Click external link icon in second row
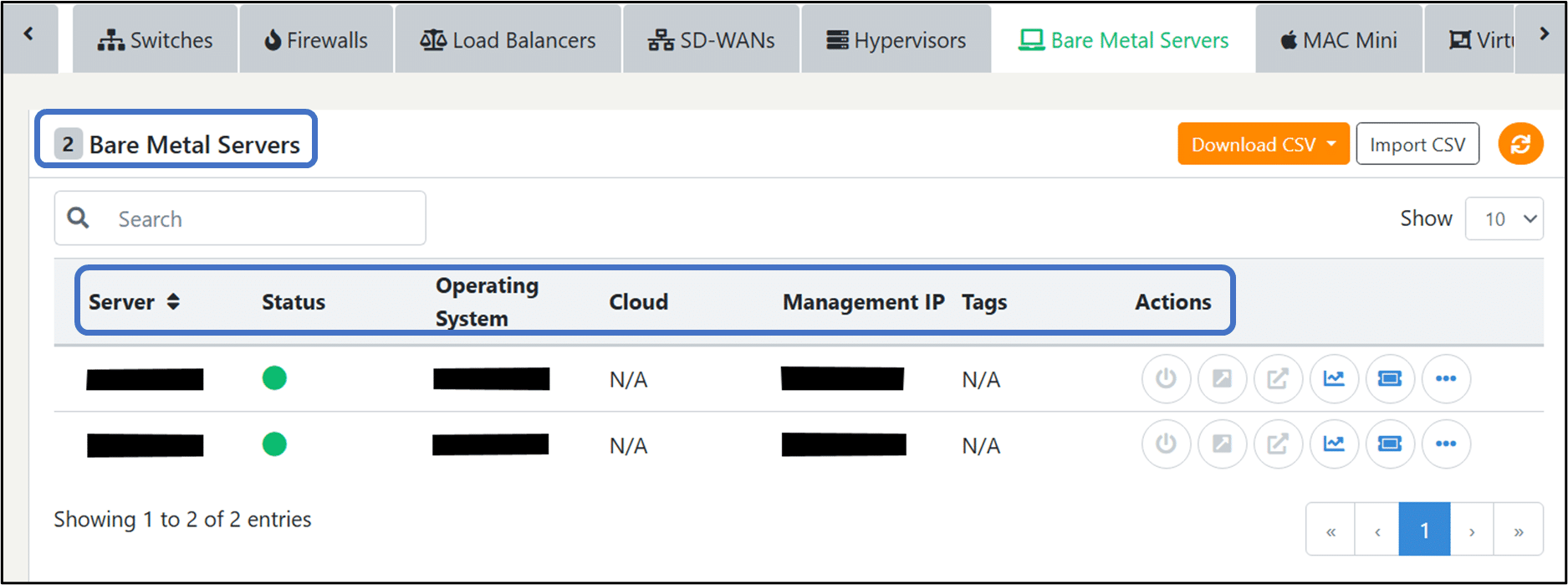The image size is (1568, 585). tap(1278, 444)
